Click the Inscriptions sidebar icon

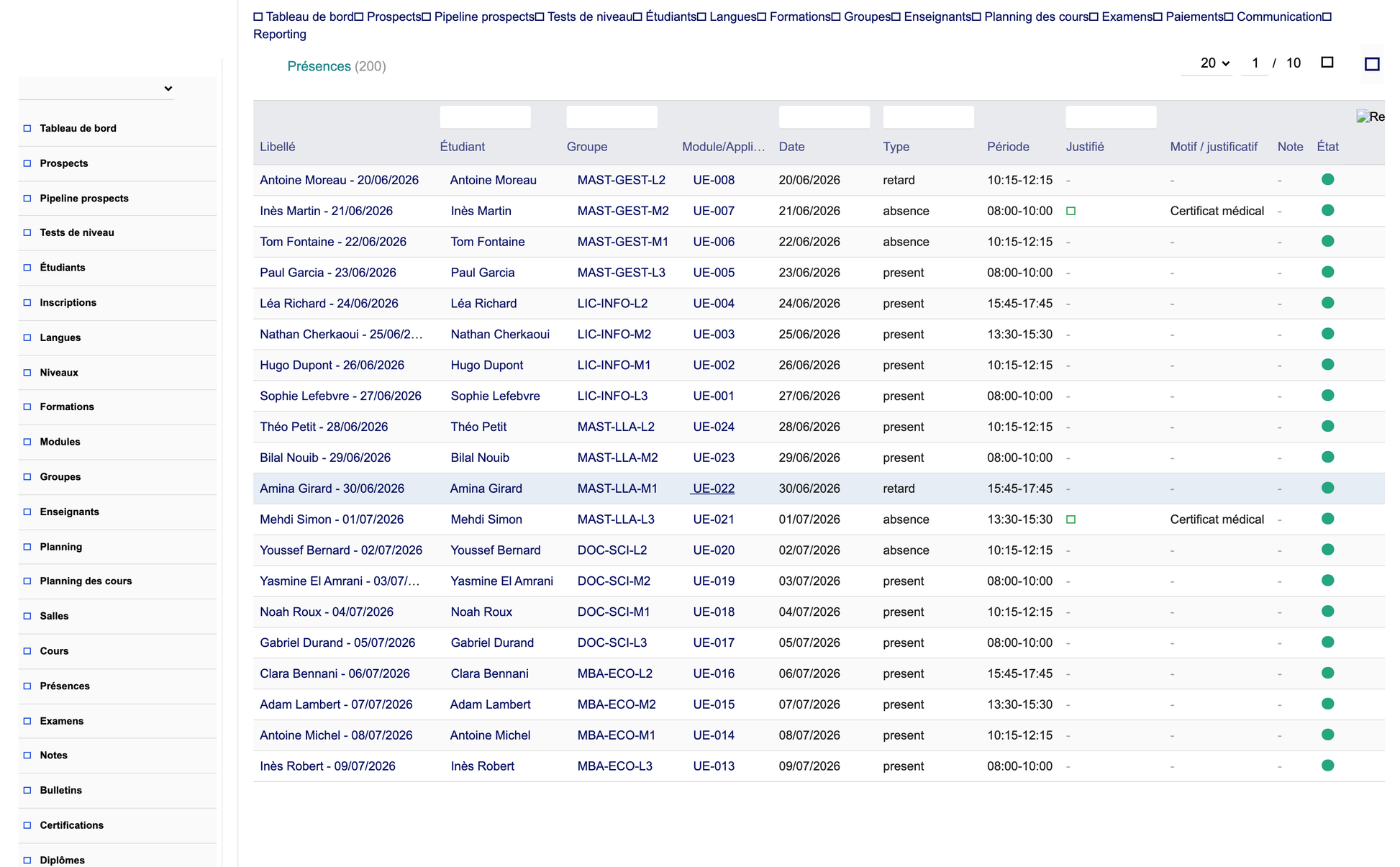(27, 303)
